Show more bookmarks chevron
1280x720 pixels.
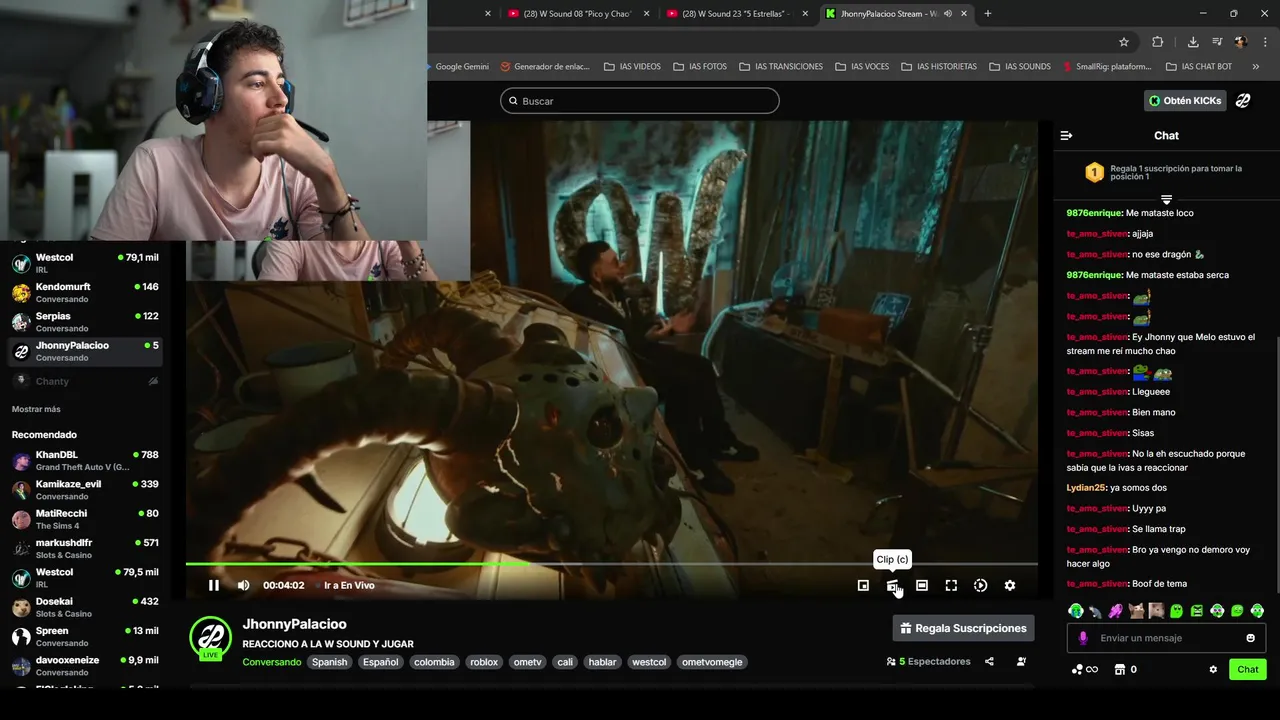[1256, 67]
